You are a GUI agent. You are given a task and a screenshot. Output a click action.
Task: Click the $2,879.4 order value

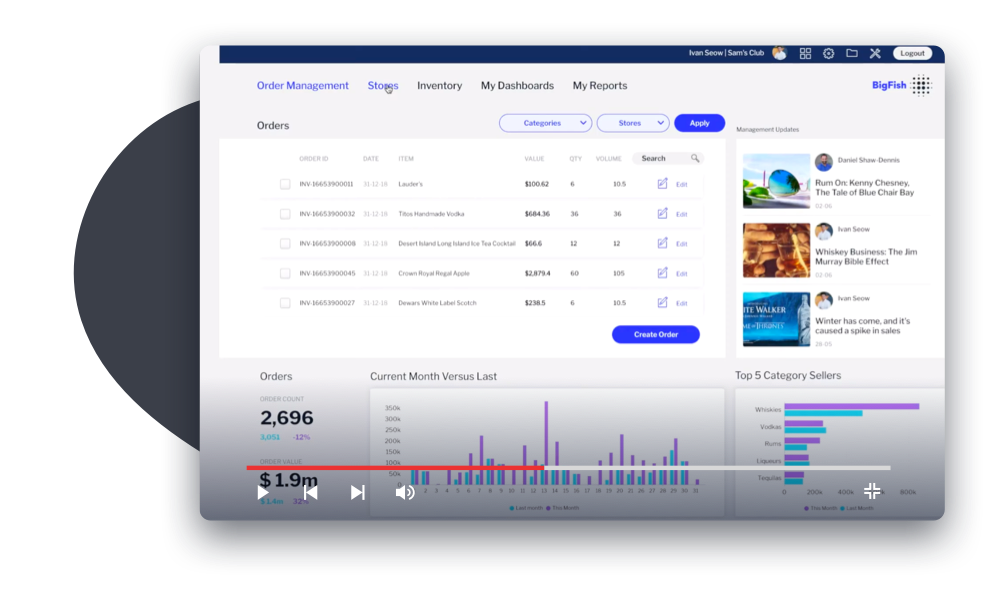pyautogui.click(x=538, y=273)
